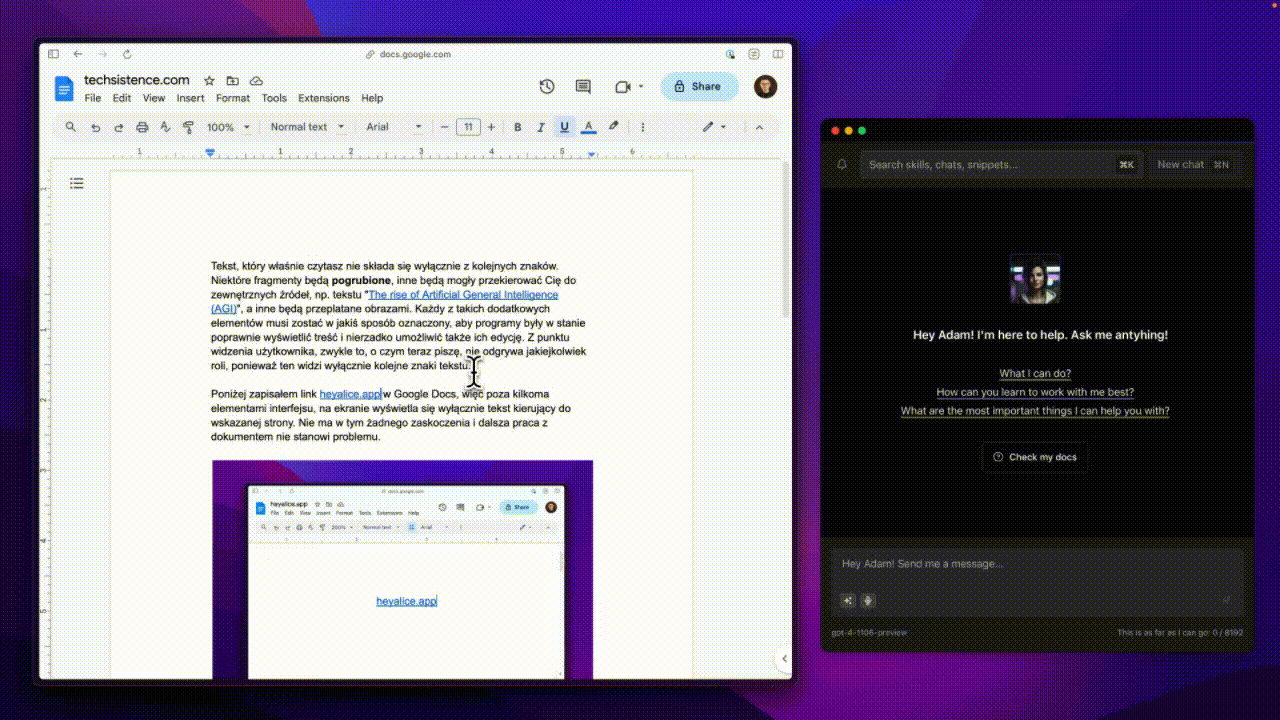This screenshot has width=1280, height=720.
Task: Open the Format menu
Action: (x=233, y=98)
